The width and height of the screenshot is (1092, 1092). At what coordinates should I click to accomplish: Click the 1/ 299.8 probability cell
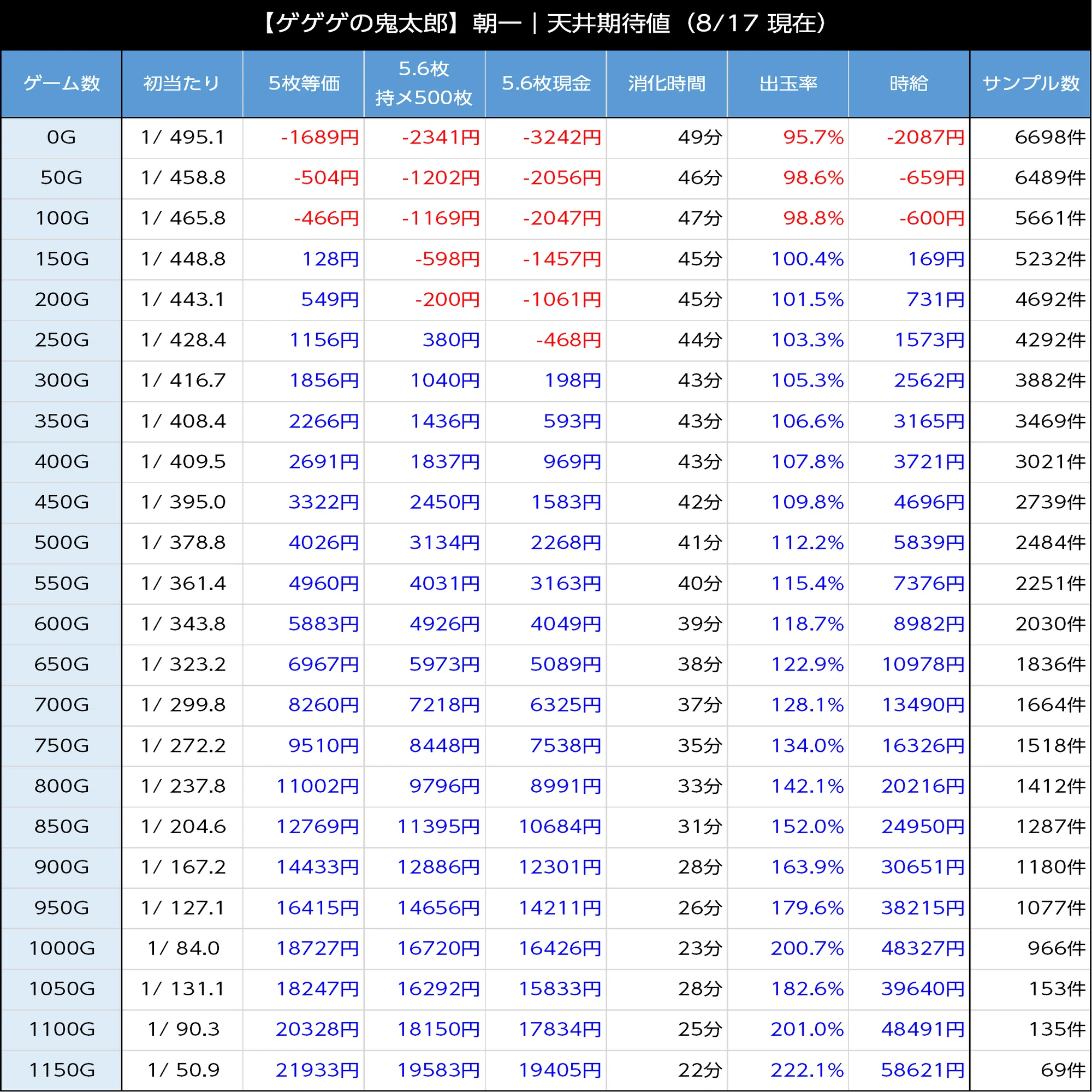(182, 705)
